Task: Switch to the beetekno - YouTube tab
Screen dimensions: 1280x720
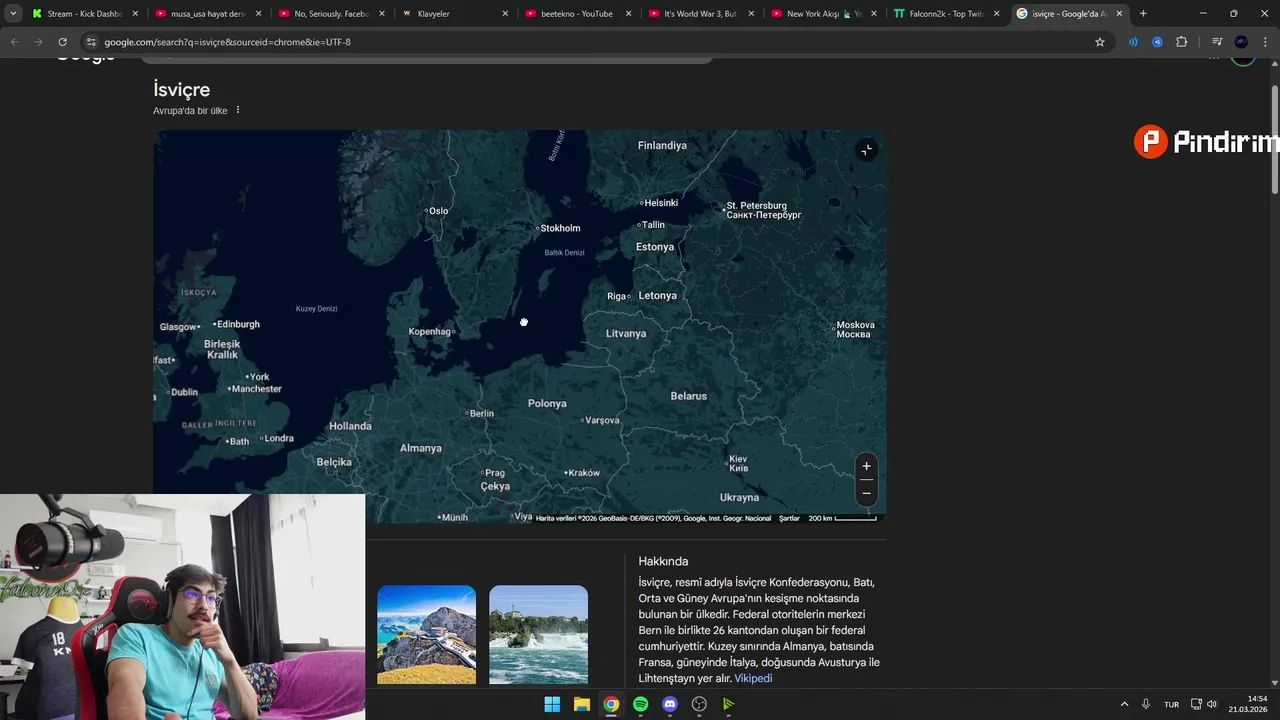Action: 578,14
